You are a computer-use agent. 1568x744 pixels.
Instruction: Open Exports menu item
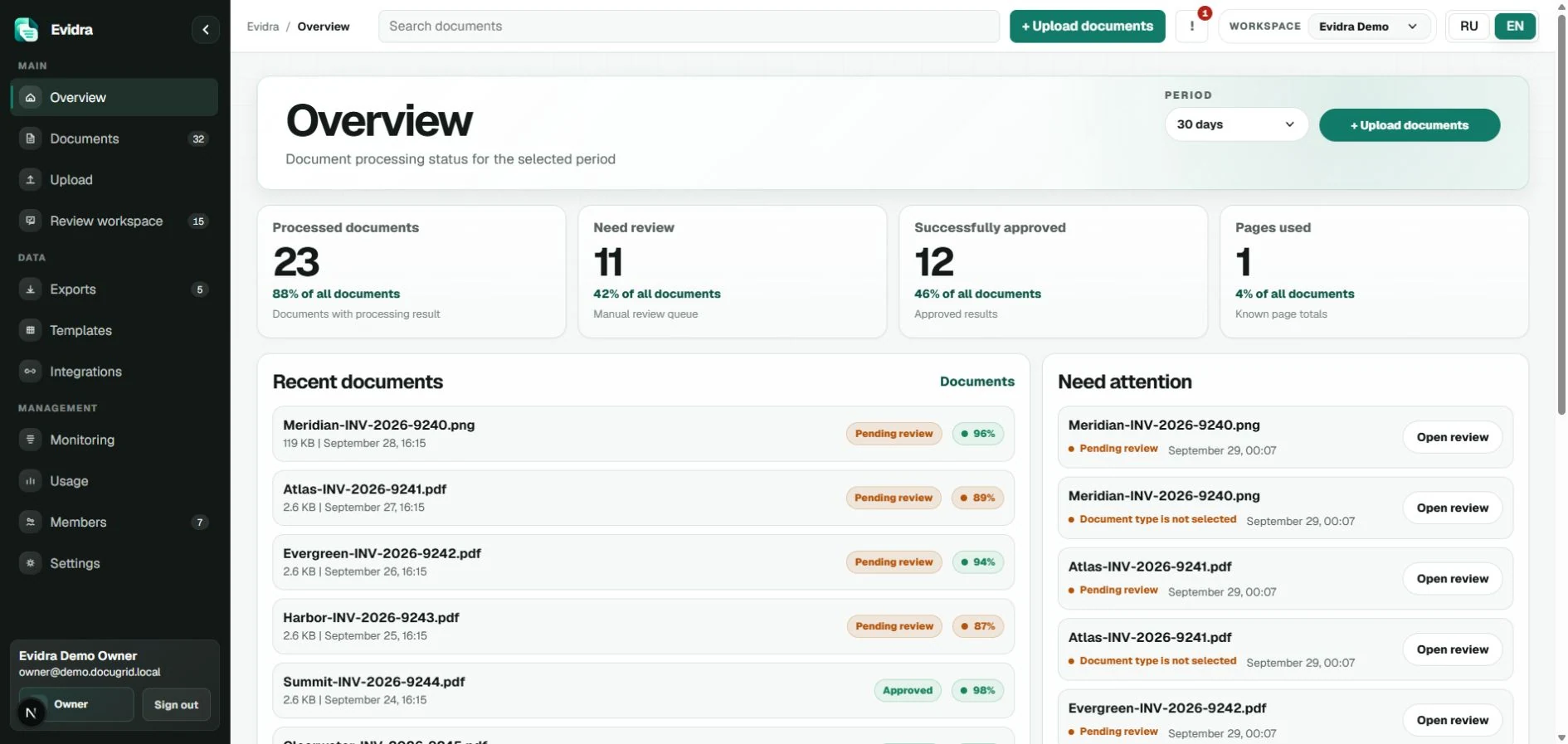(x=114, y=289)
